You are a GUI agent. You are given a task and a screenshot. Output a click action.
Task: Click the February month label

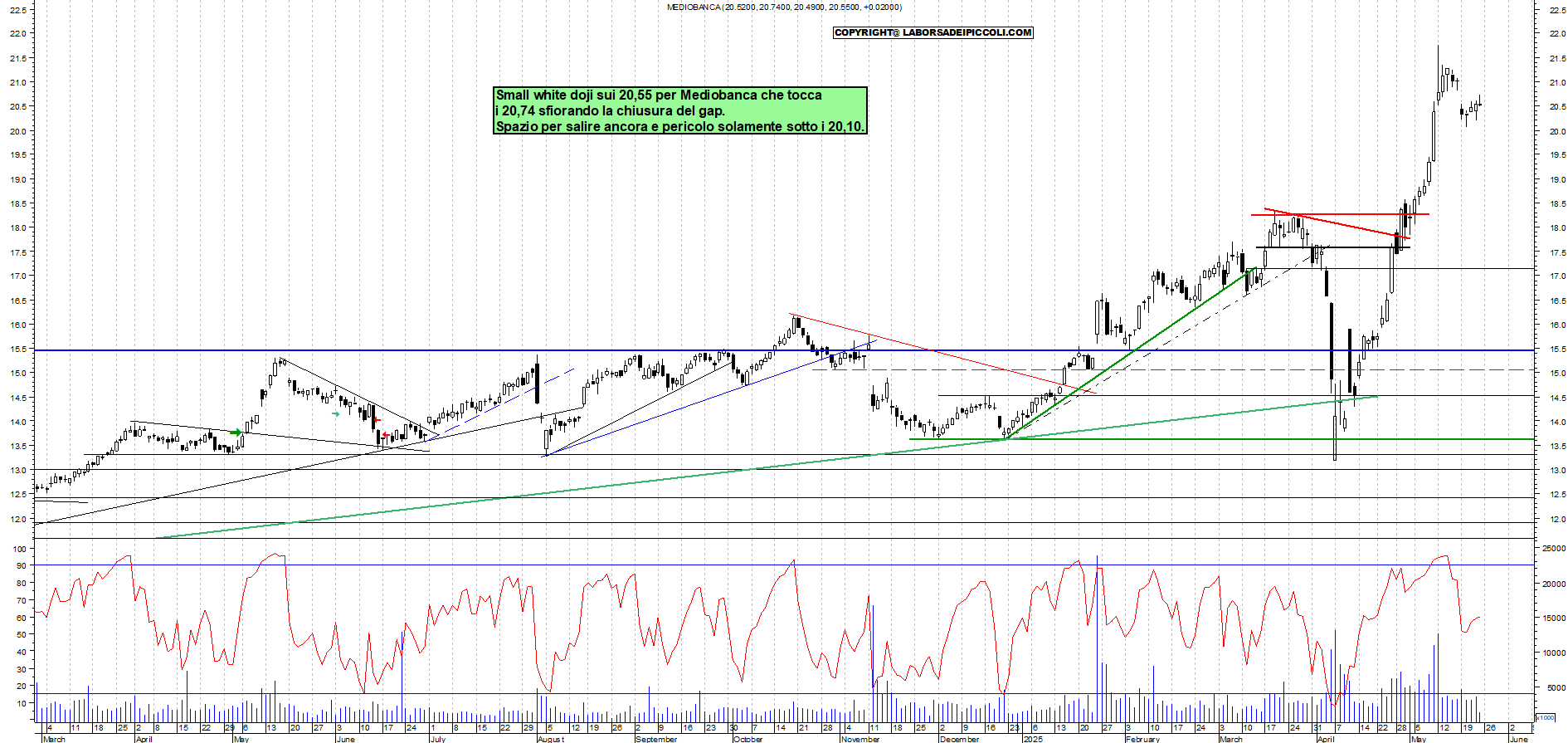[1143, 739]
